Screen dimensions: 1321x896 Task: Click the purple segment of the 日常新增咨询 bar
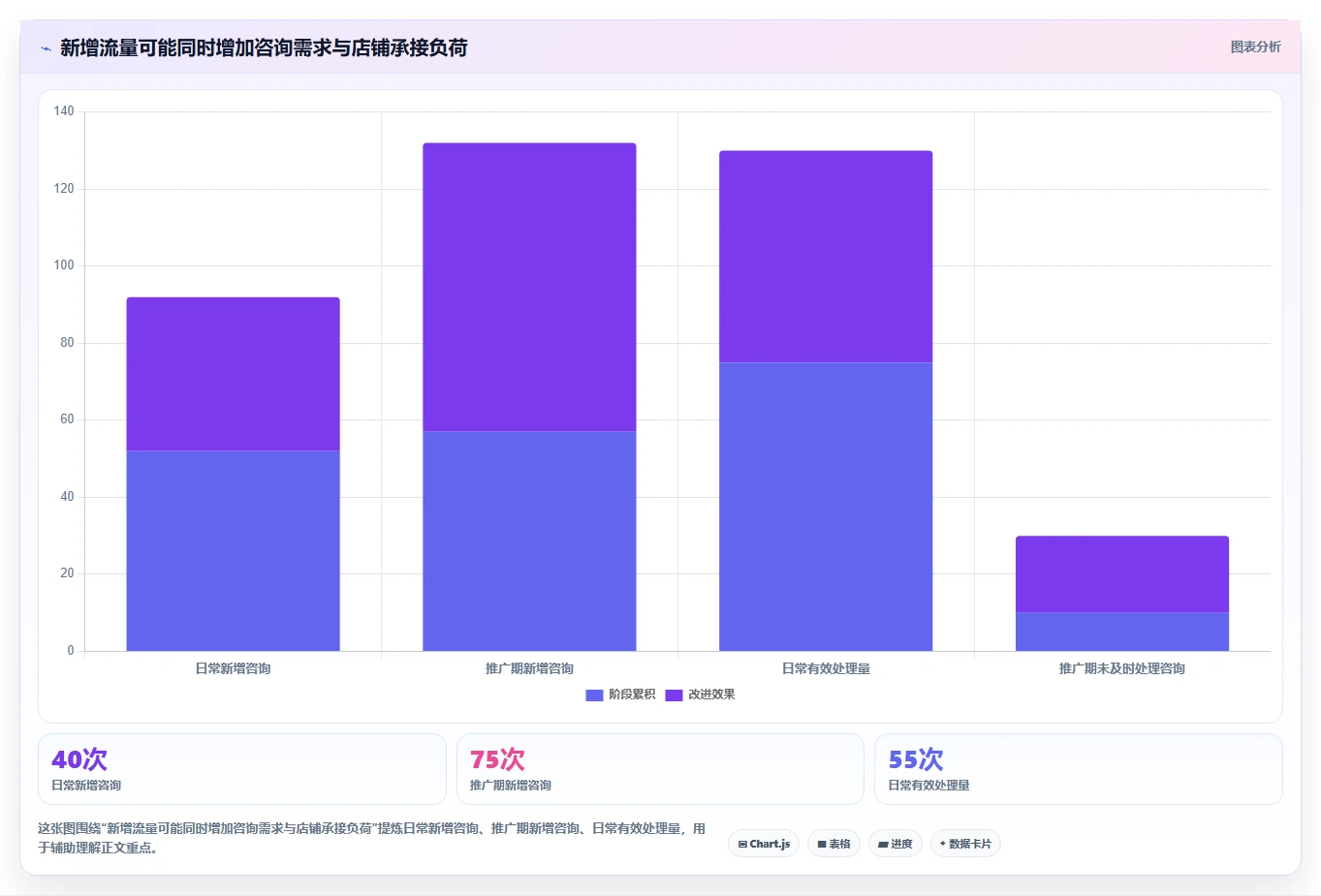point(233,374)
